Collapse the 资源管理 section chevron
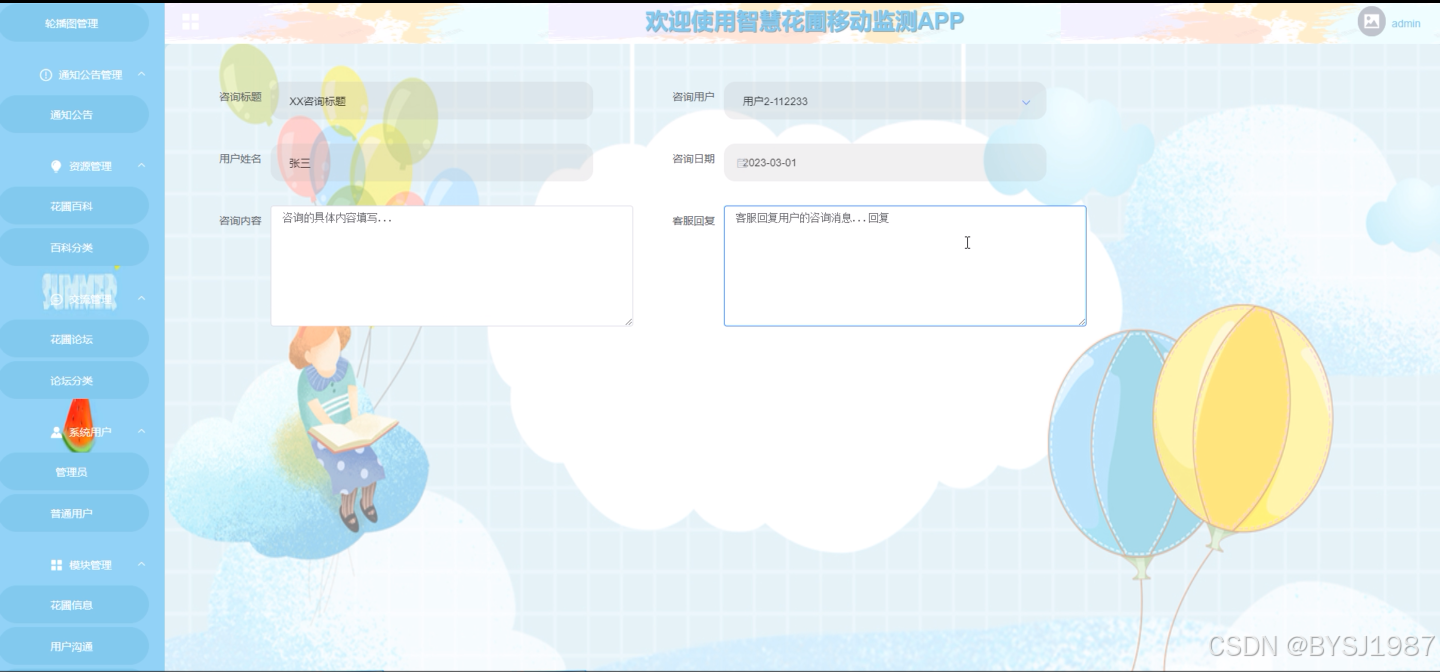This screenshot has height=672, width=1440. point(141,166)
